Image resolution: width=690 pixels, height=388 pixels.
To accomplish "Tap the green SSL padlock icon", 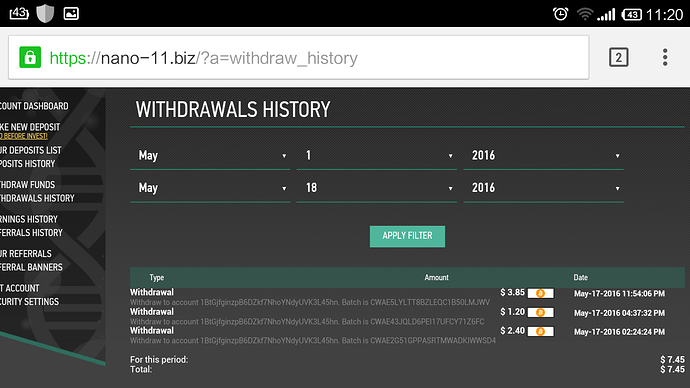I will pos(30,57).
